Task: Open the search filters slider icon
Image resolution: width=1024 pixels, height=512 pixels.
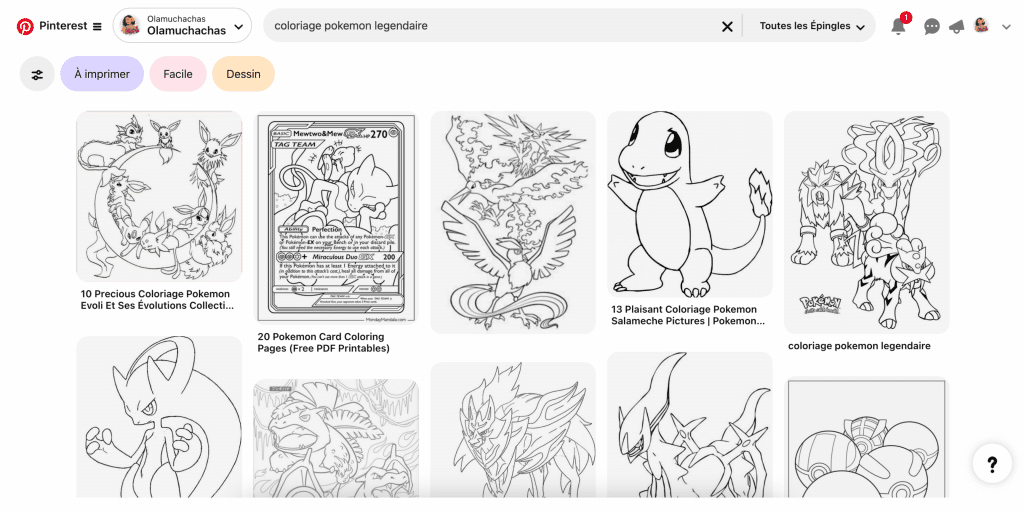Action: [x=37, y=74]
